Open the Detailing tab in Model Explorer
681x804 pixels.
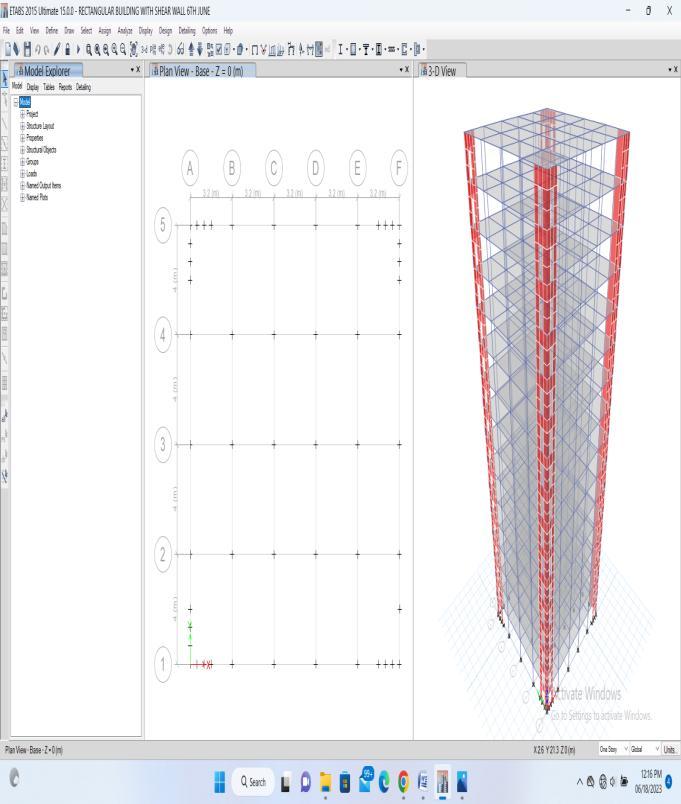tap(83, 87)
